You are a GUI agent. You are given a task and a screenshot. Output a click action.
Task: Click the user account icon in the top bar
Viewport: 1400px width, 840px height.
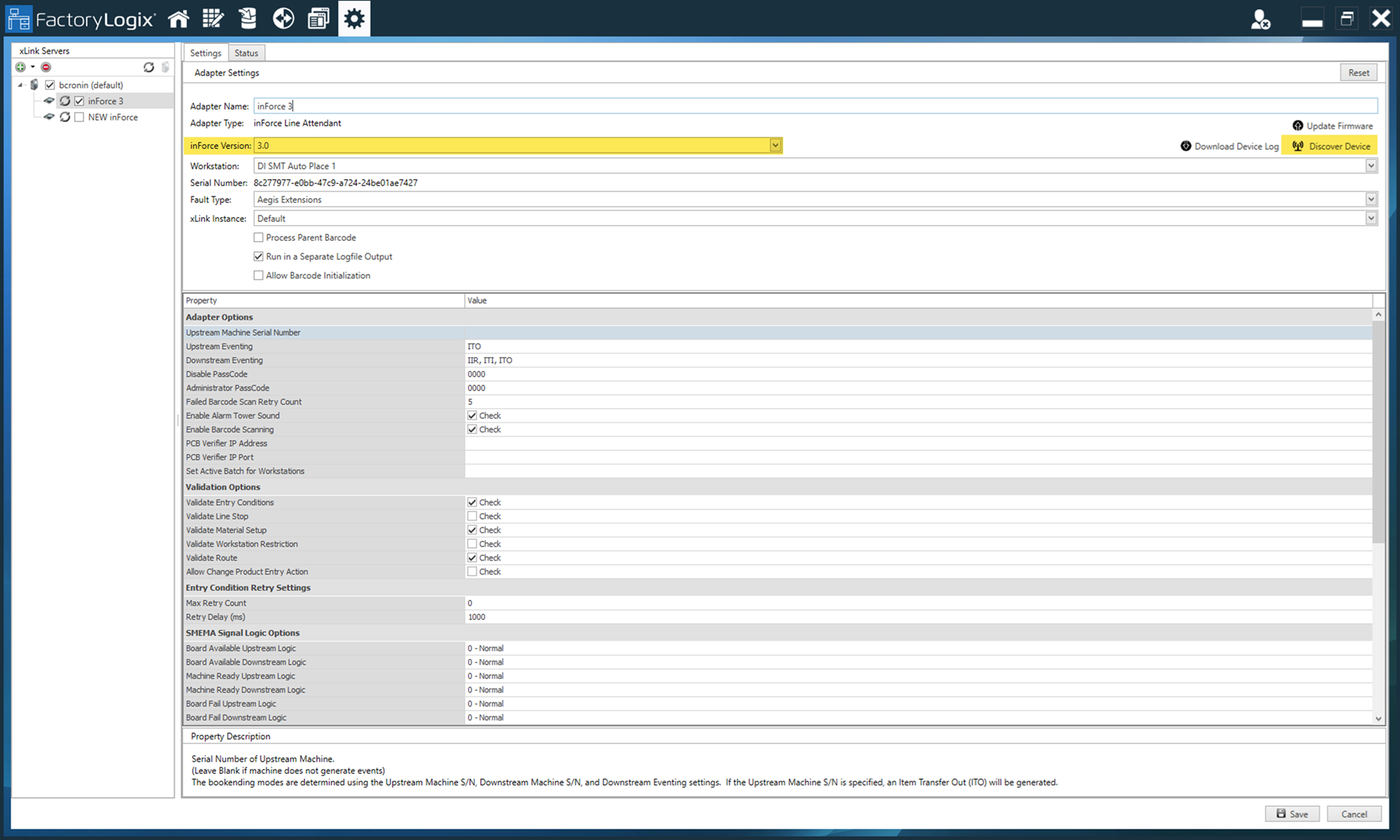[1260, 19]
